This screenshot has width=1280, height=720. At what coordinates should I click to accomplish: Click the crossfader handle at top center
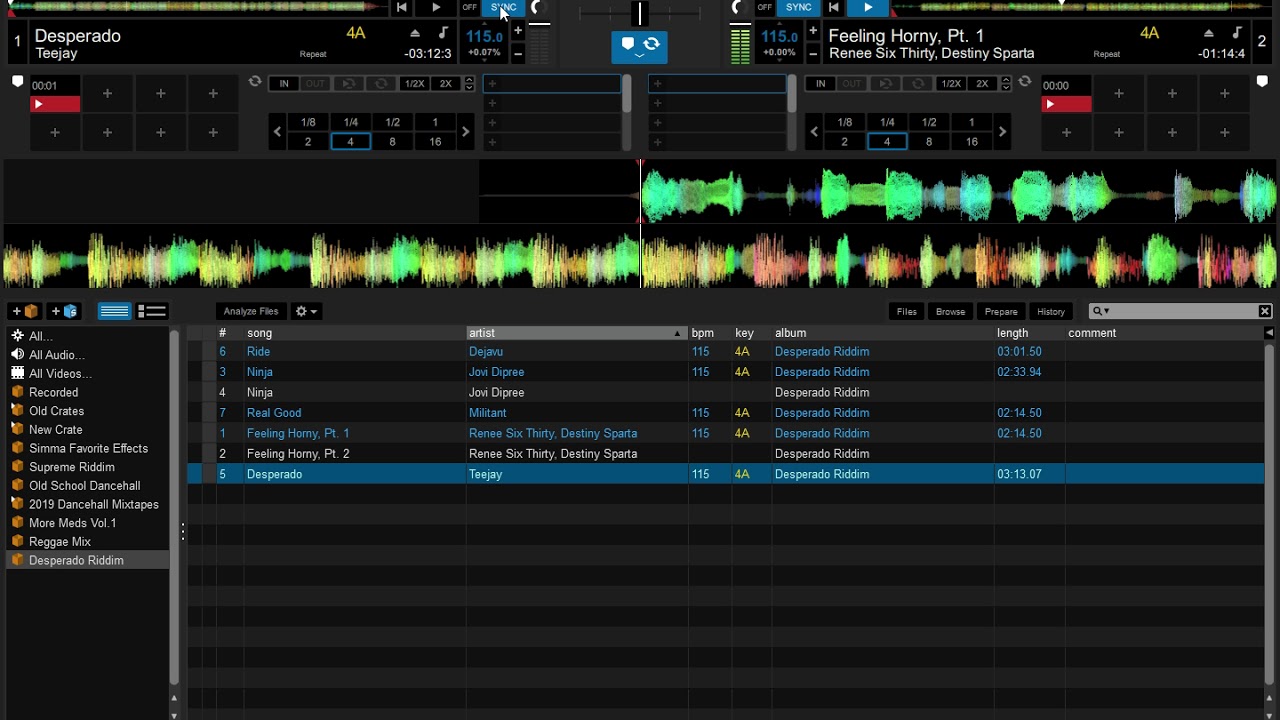[640, 13]
